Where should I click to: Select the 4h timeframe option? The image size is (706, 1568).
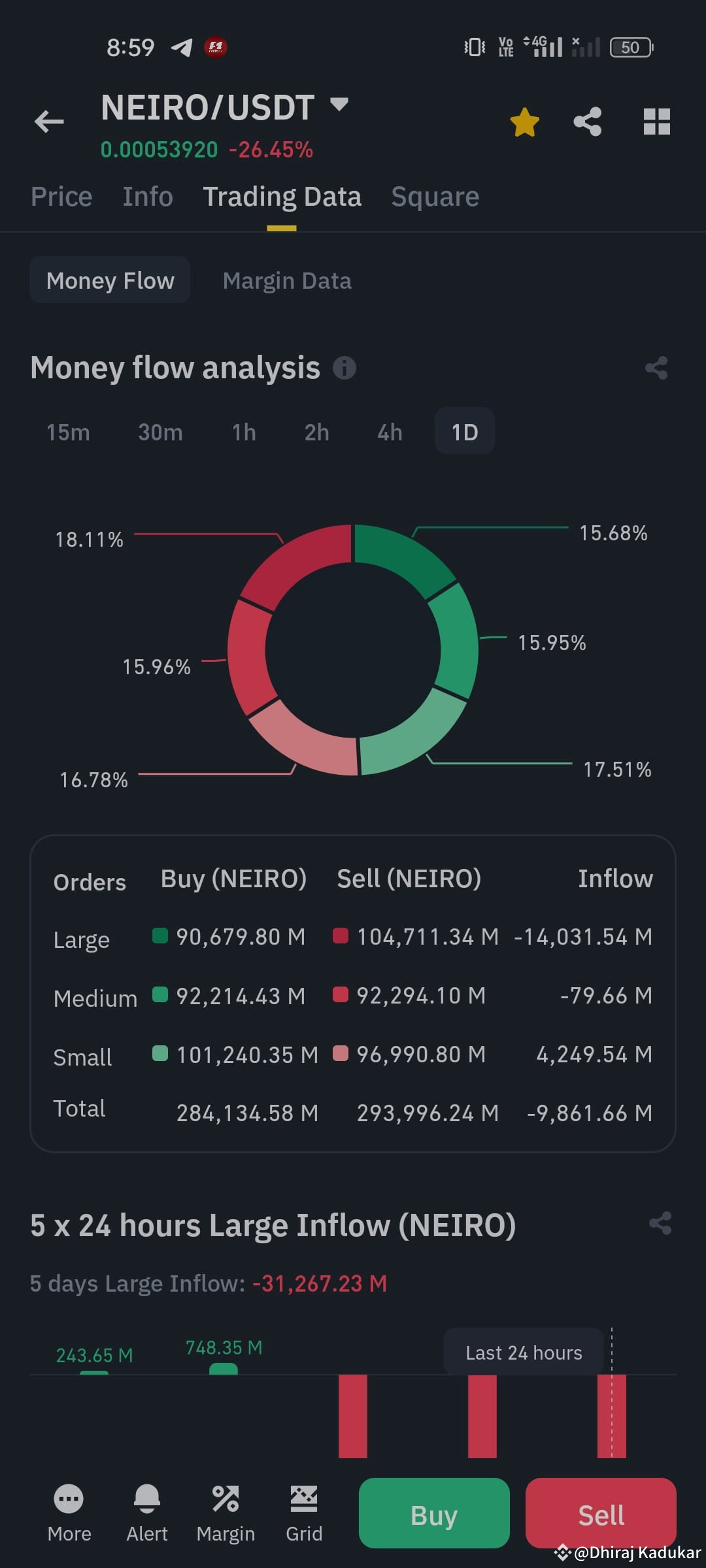(x=390, y=432)
